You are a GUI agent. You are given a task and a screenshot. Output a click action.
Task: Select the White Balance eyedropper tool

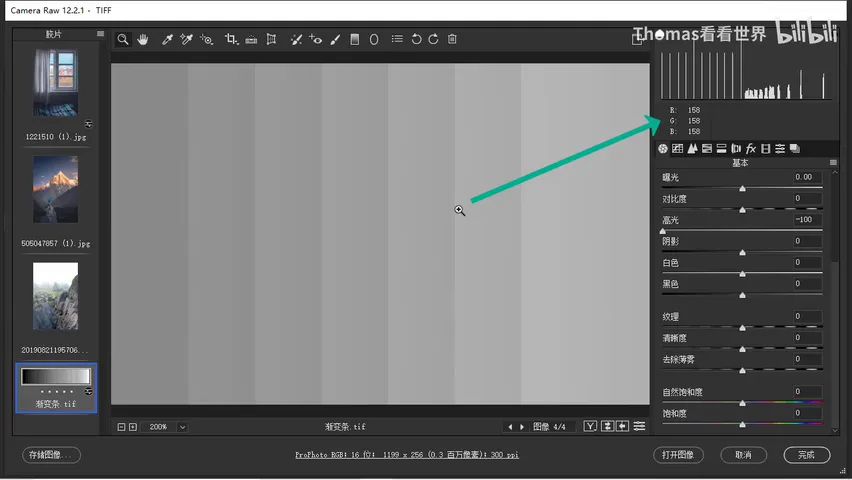167,39
